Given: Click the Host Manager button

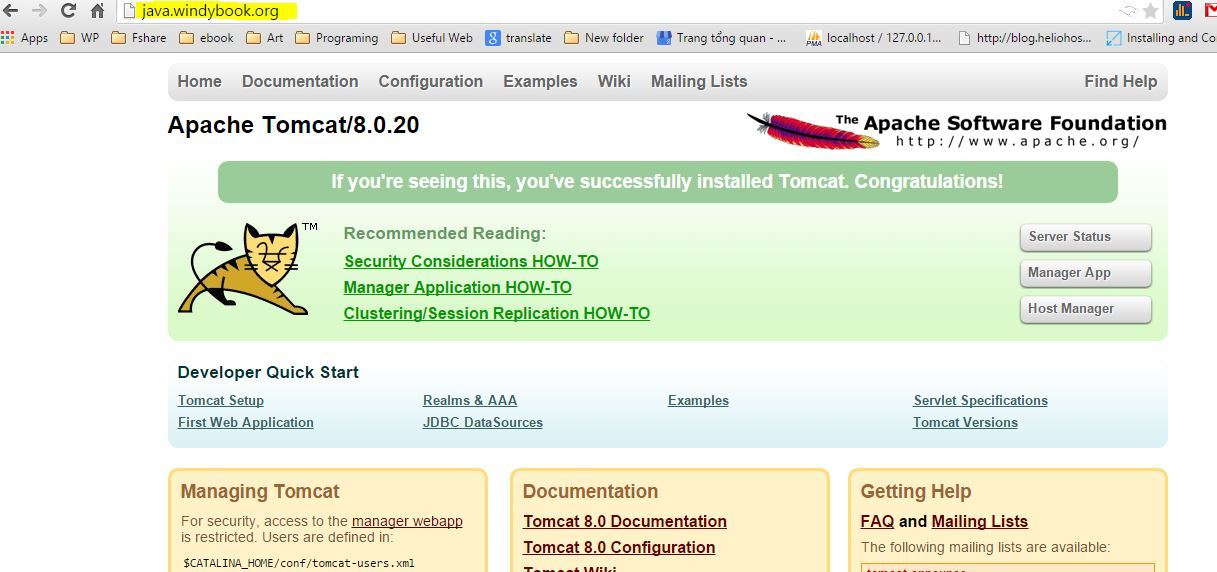Looking at the screenshot, I should pos(1085,309).
